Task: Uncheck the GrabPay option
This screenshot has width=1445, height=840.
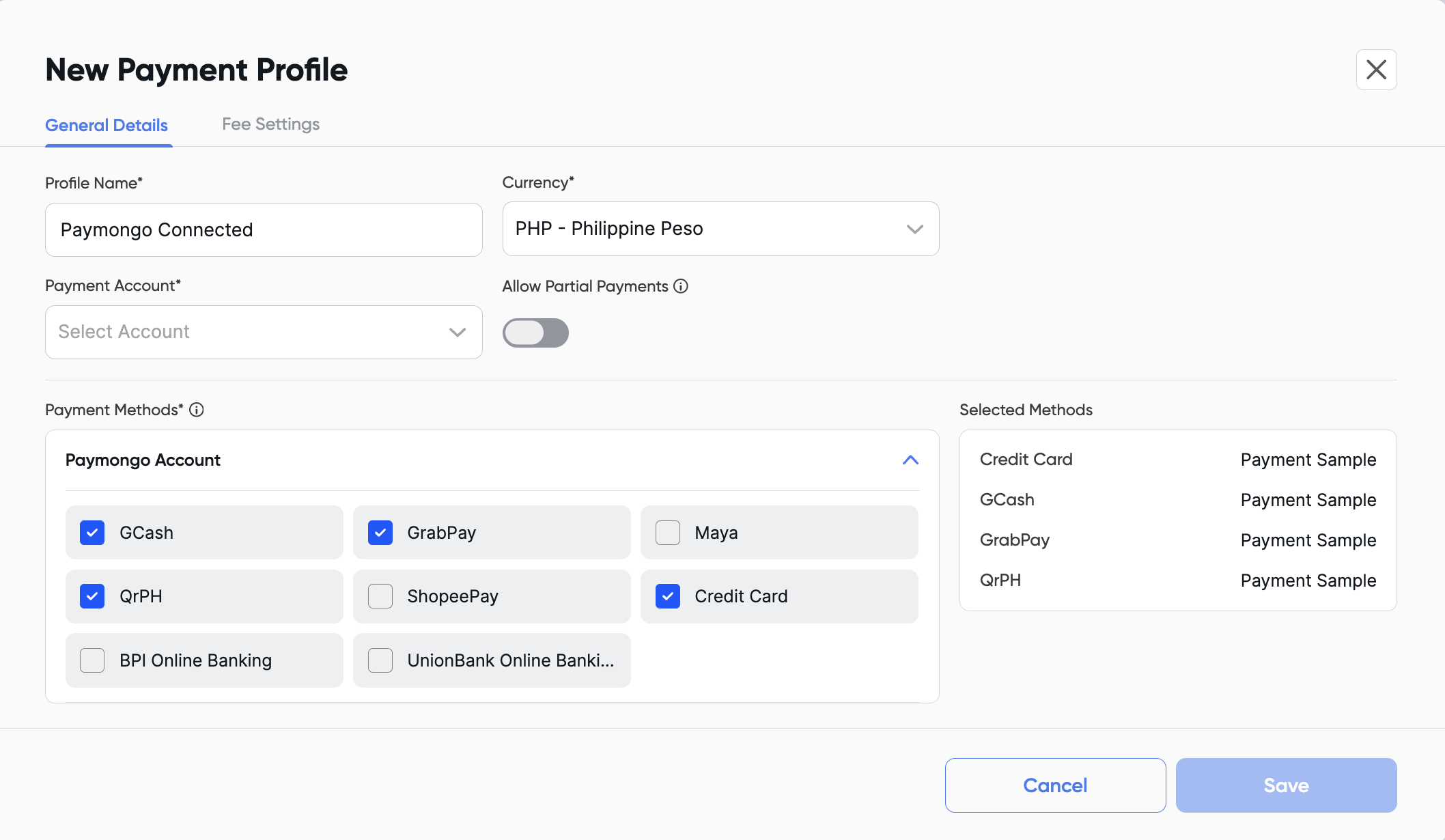Action: pyautogui.click(x=380, y=533)
